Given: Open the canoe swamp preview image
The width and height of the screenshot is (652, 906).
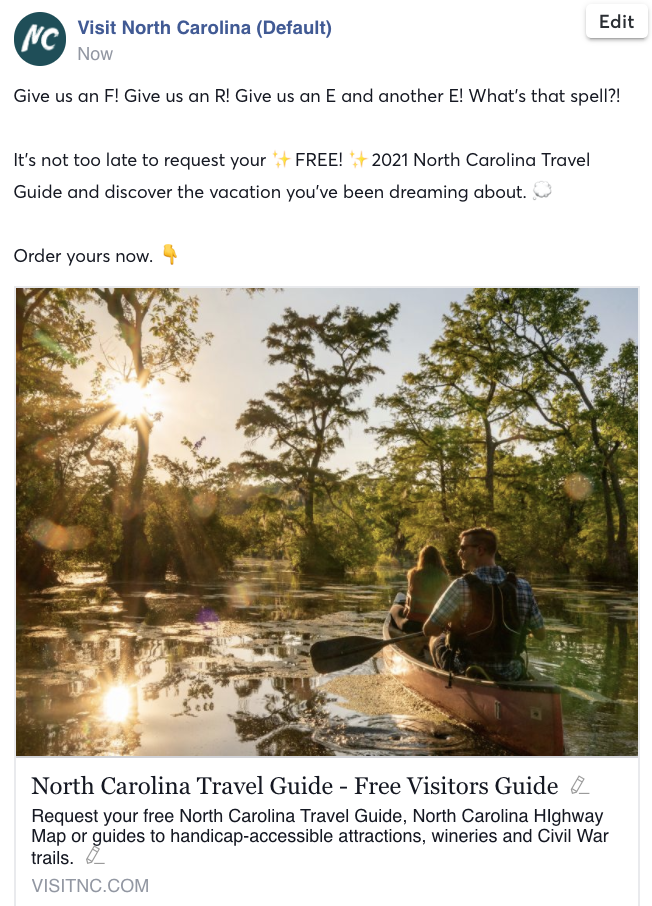Looking at the screenshot, I should pyautogui.click(x=326, y=520).
